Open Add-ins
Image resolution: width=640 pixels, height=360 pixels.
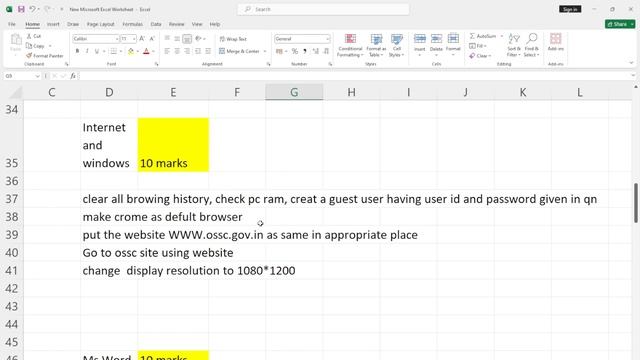point(556,42)
